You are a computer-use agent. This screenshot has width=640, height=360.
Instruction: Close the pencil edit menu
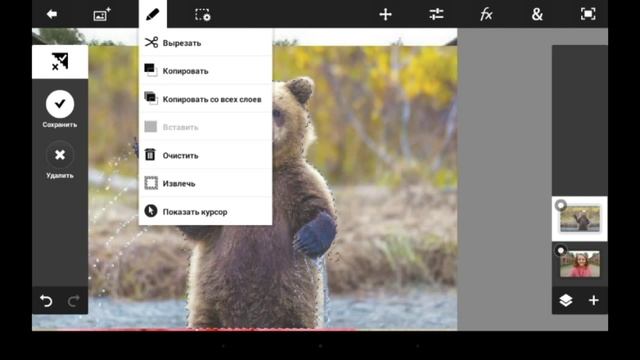coord(152,14)
